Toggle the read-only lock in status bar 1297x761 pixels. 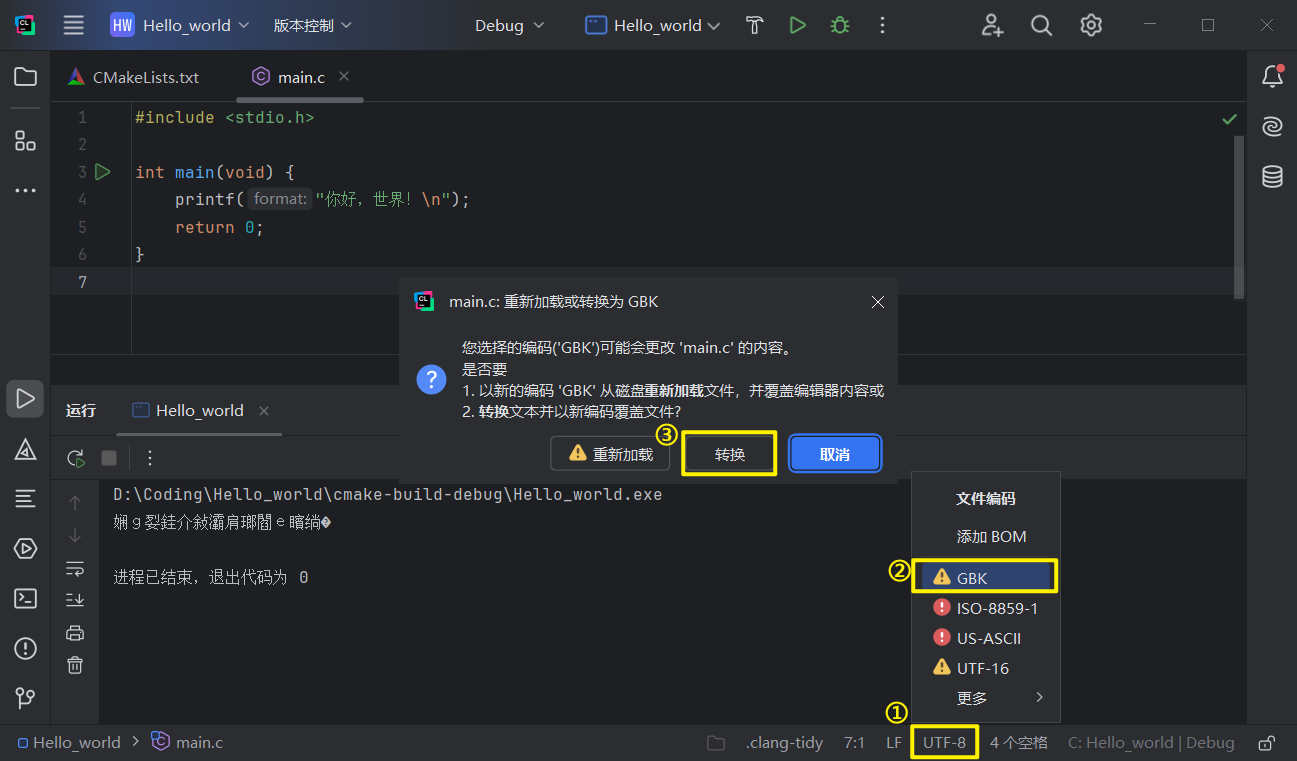coord(1266,742)
